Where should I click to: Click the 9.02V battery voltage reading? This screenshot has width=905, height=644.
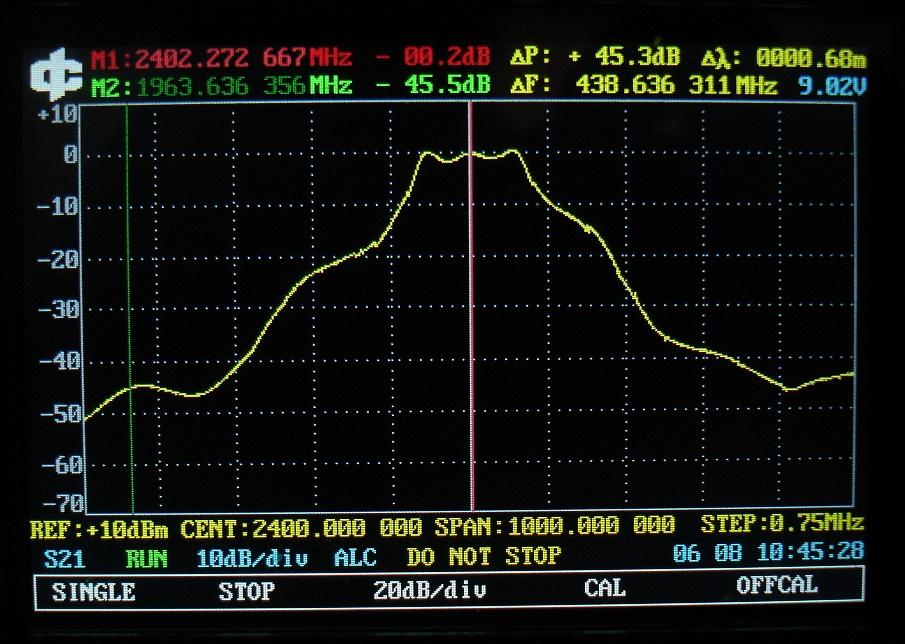point(832,86)
